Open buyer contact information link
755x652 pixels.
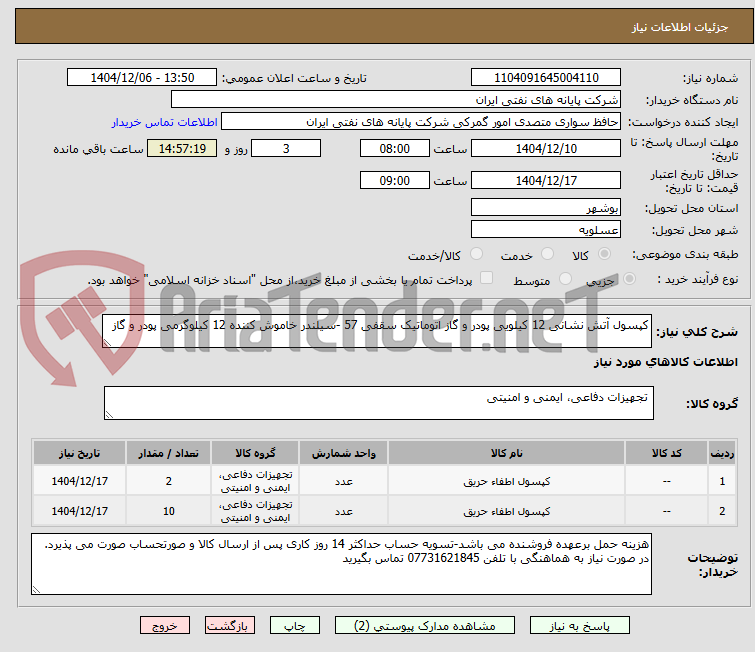(165, 122)
